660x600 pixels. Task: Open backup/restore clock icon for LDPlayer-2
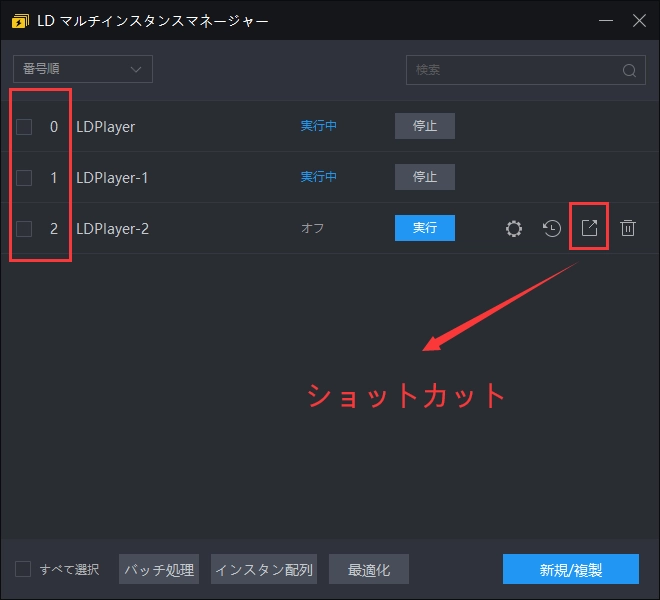click(551, 229)
